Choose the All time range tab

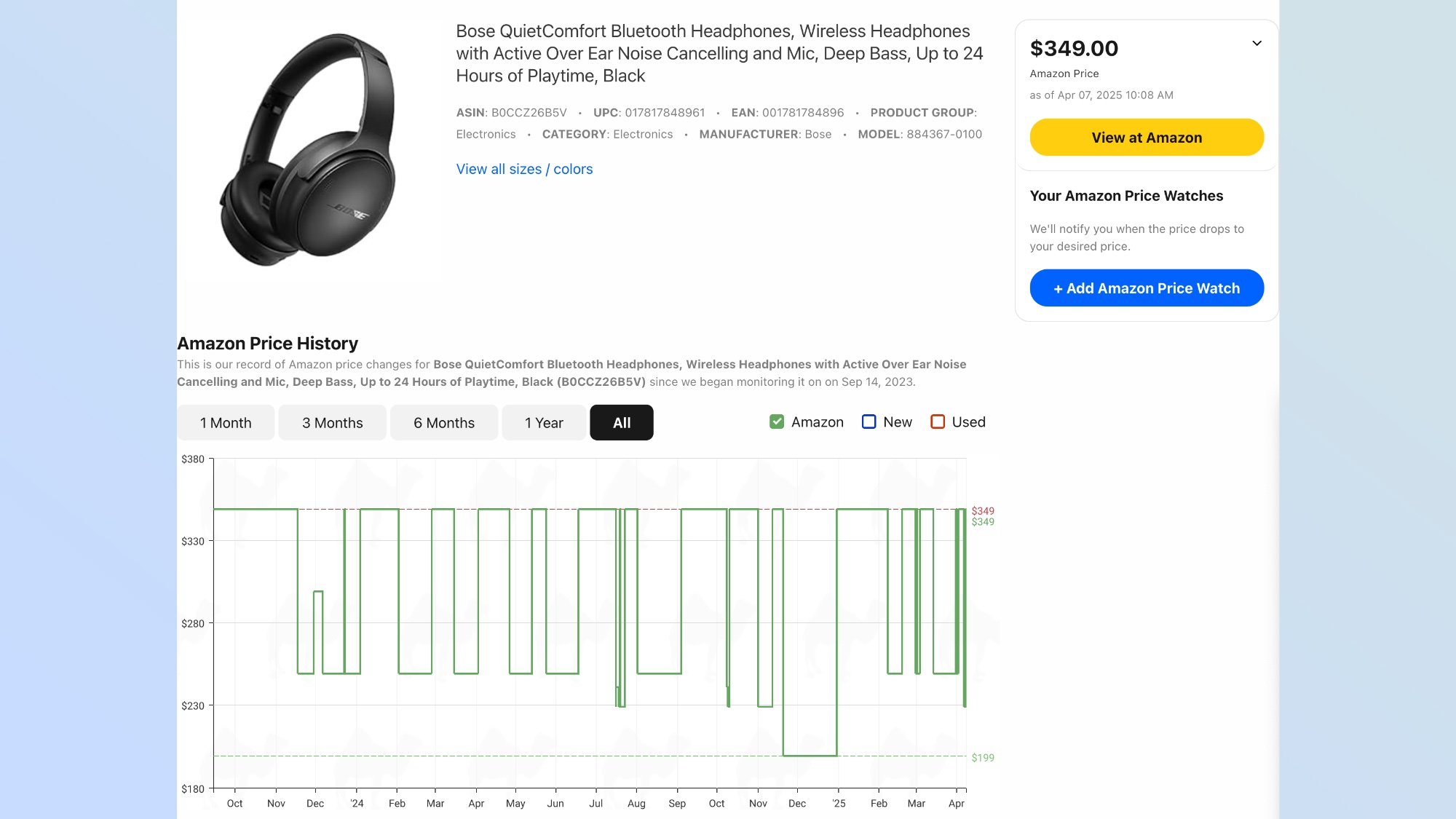[x=622, y=423]
